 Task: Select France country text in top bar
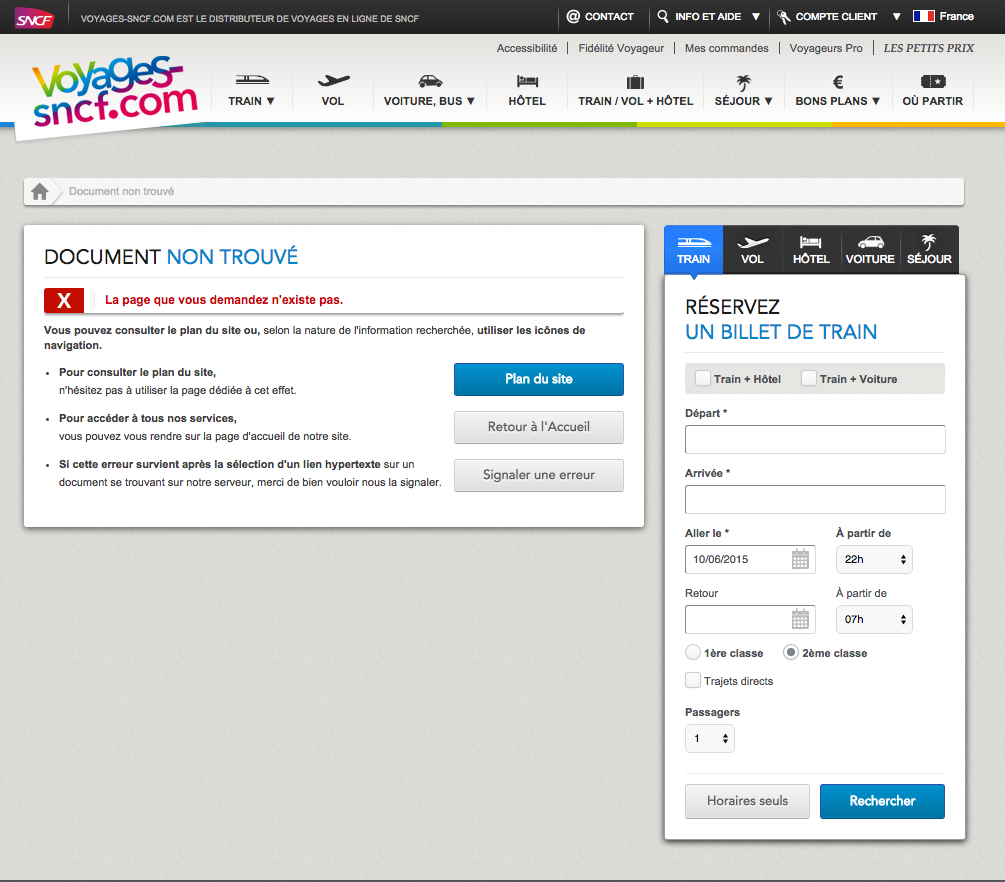[956, 17]
